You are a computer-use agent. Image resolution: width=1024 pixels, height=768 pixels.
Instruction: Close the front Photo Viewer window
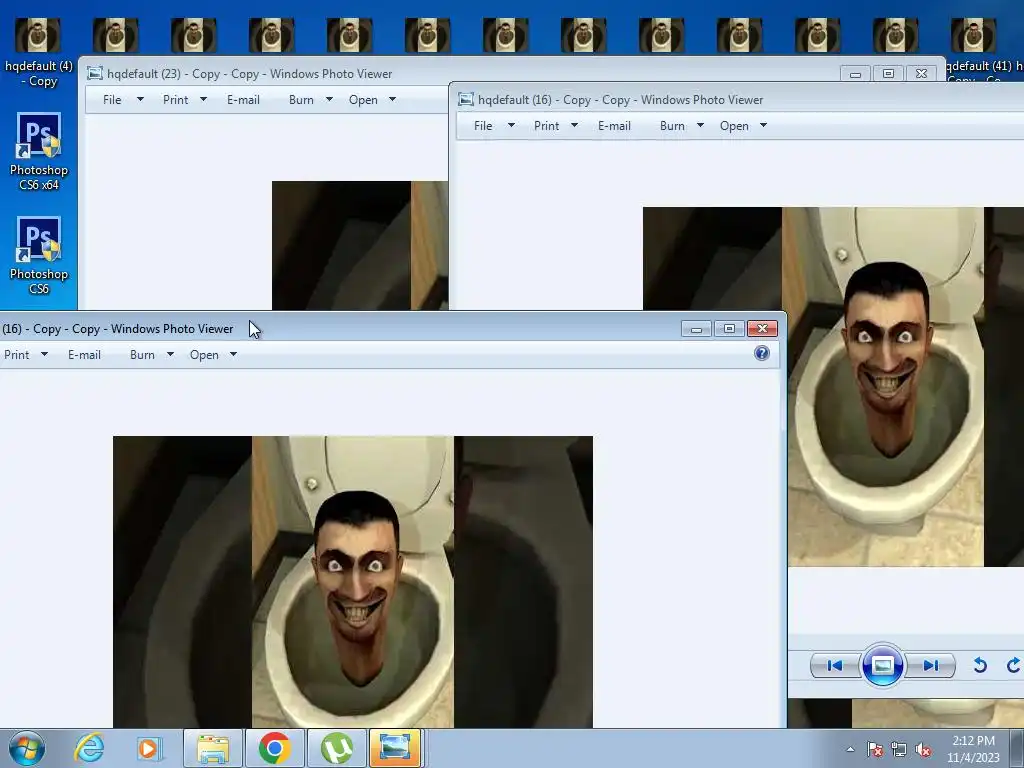762,328
